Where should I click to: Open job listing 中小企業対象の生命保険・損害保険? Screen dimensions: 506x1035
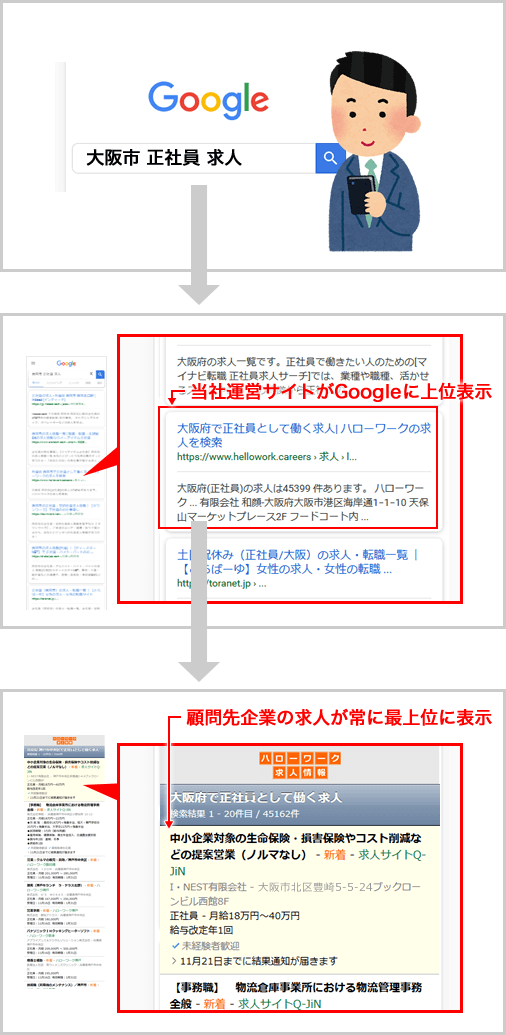click(x=298, y=855)
